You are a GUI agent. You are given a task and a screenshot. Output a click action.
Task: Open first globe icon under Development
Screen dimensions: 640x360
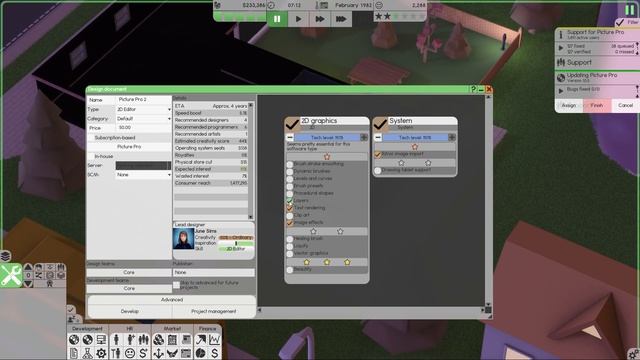[74, 340]
